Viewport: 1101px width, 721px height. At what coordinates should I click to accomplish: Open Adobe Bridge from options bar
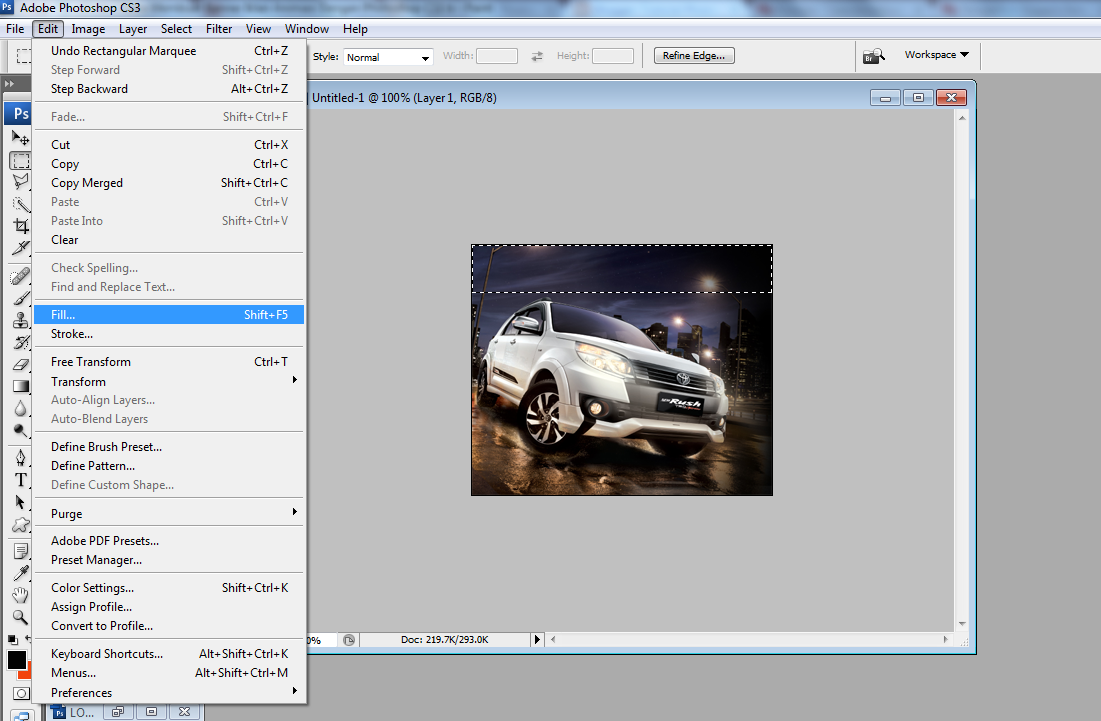[873, 55]
